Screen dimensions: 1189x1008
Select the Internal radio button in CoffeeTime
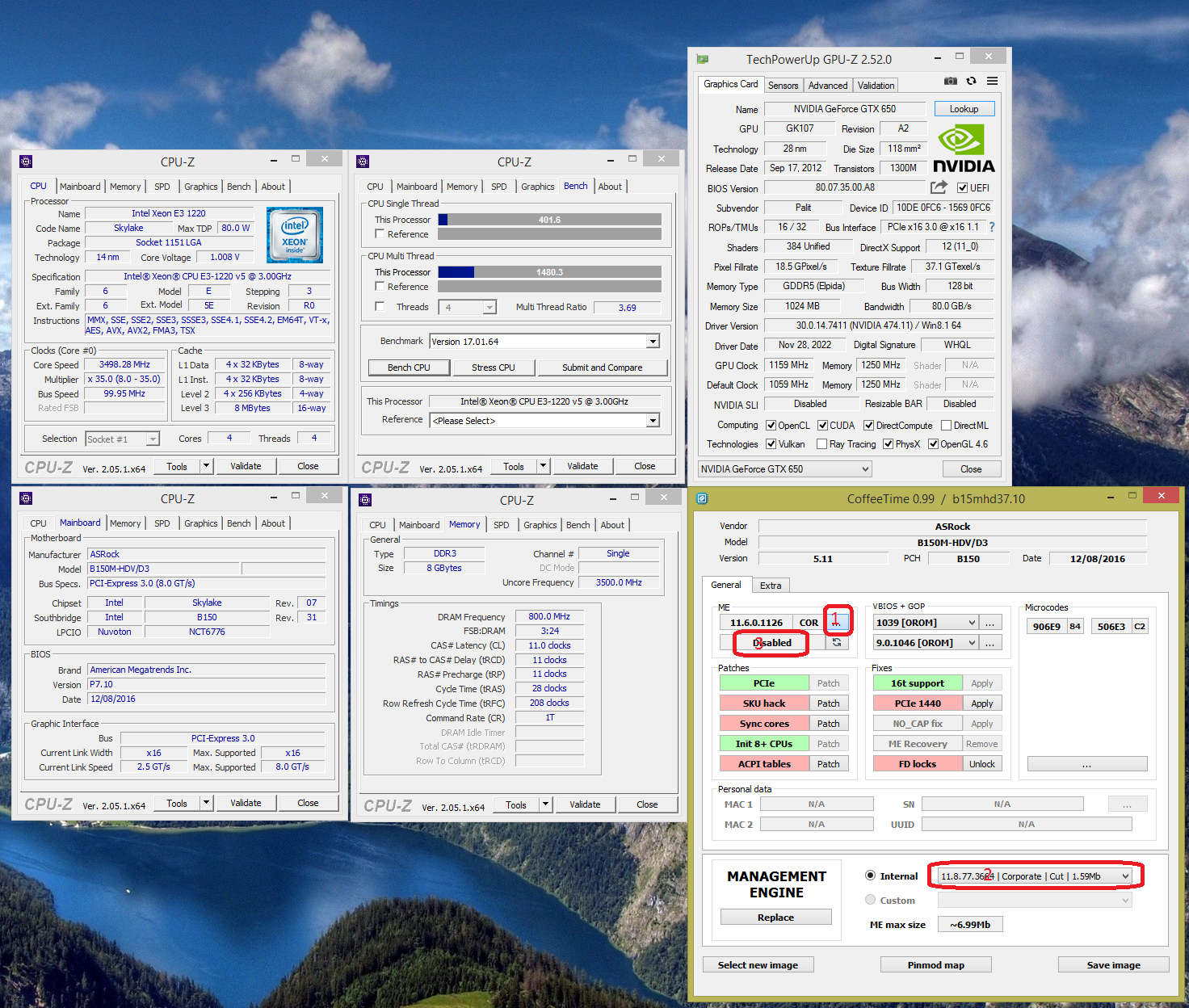coord(871,876)
